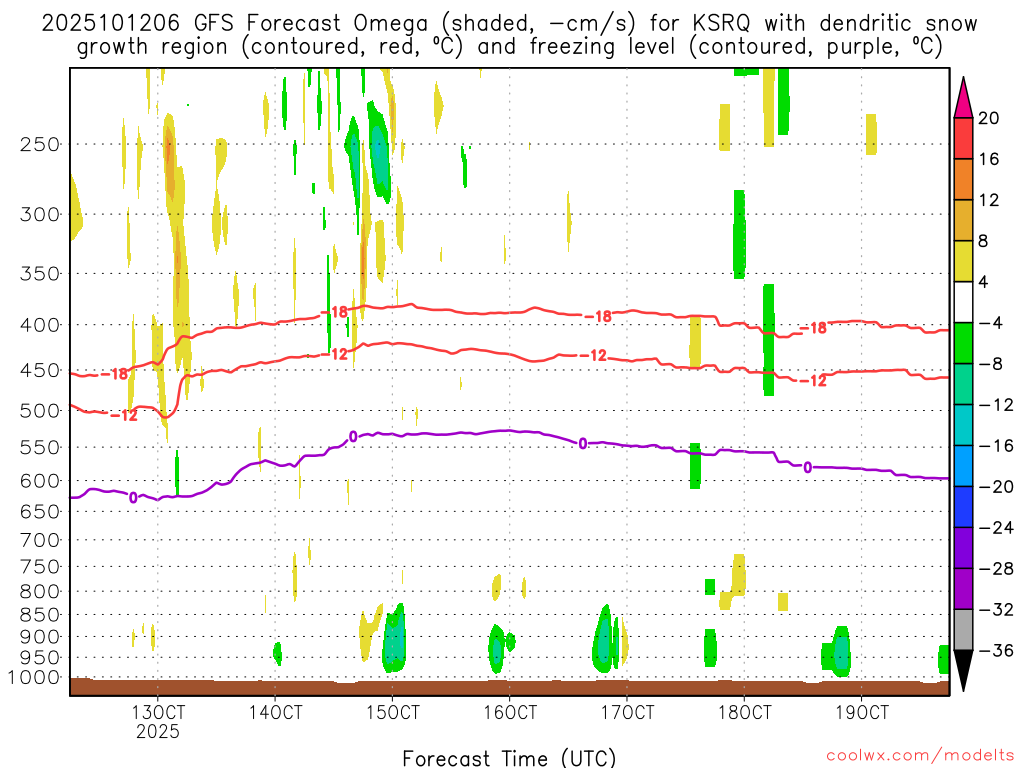1024x768 pixels.
Task: Click the 350 pressure level label
Action: (x=40, y=274)
